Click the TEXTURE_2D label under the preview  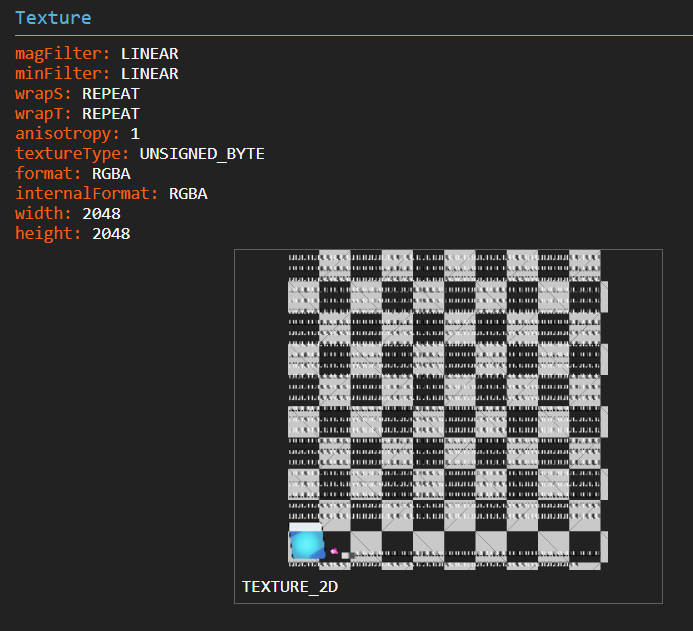point(290,587)
